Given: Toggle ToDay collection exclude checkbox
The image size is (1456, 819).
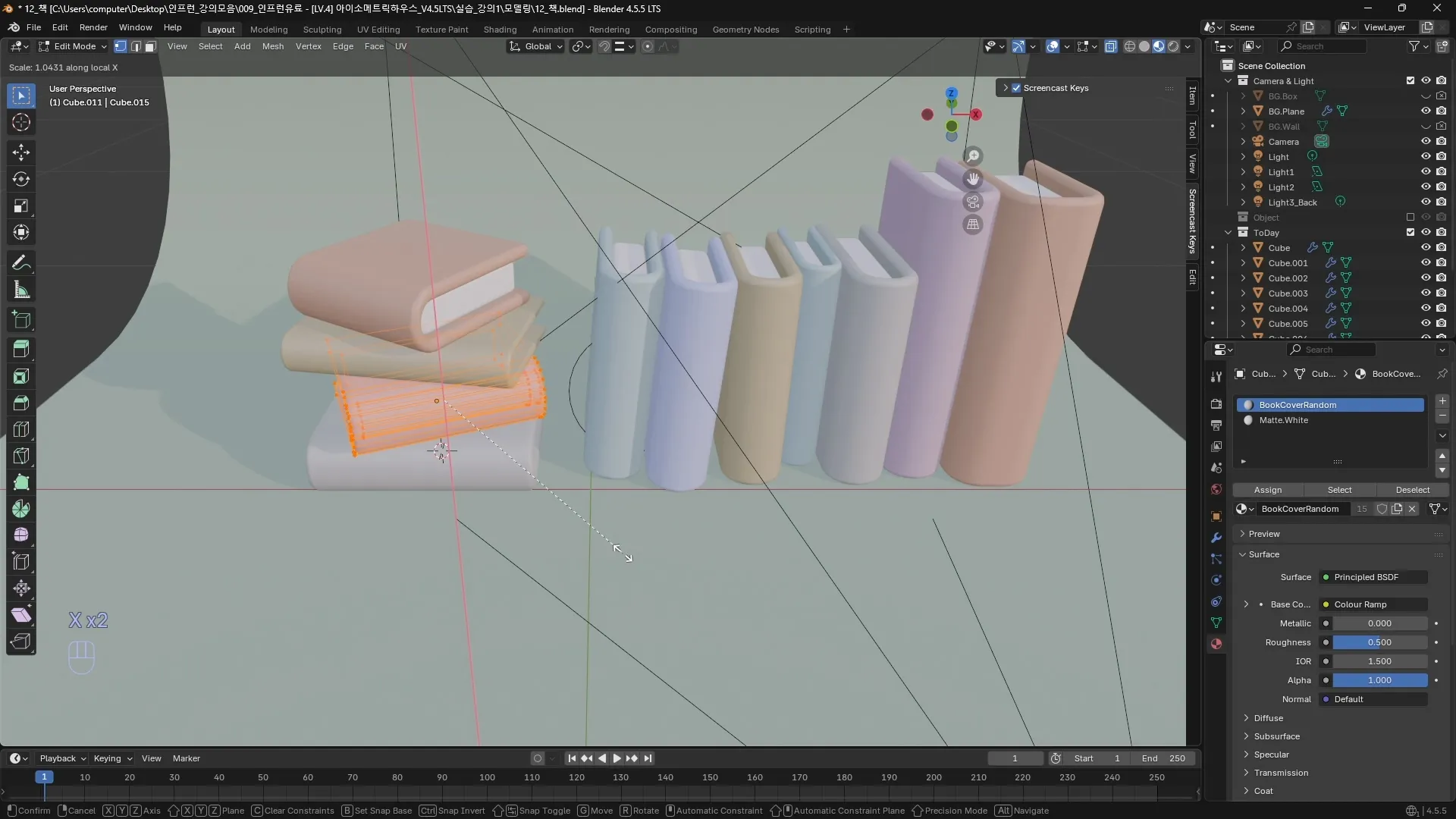Looking at the screenshot, I should [1410, 233].
